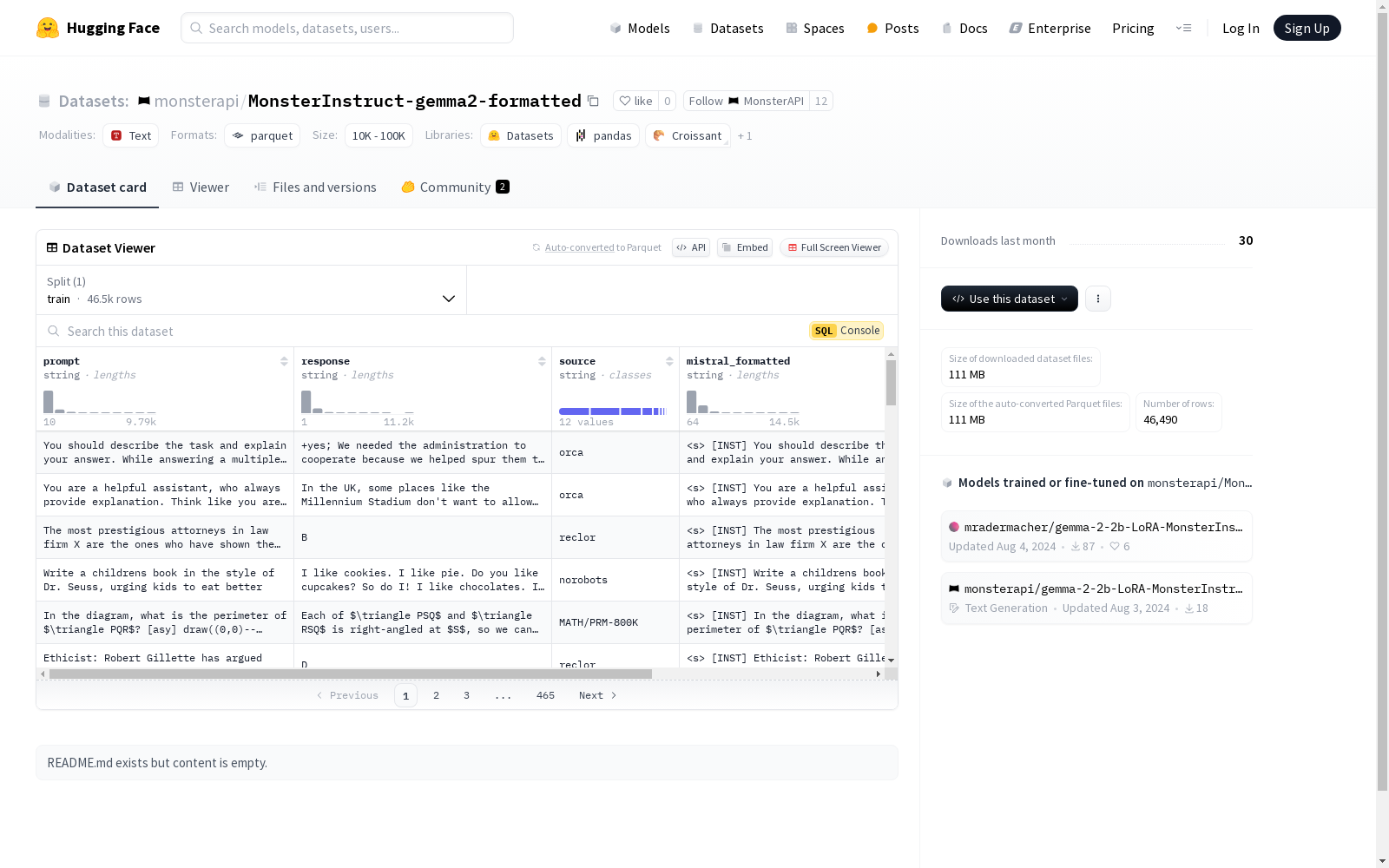Open the SQL Console
Viewport: 1389px width, 868px height.
click(846, 331)
